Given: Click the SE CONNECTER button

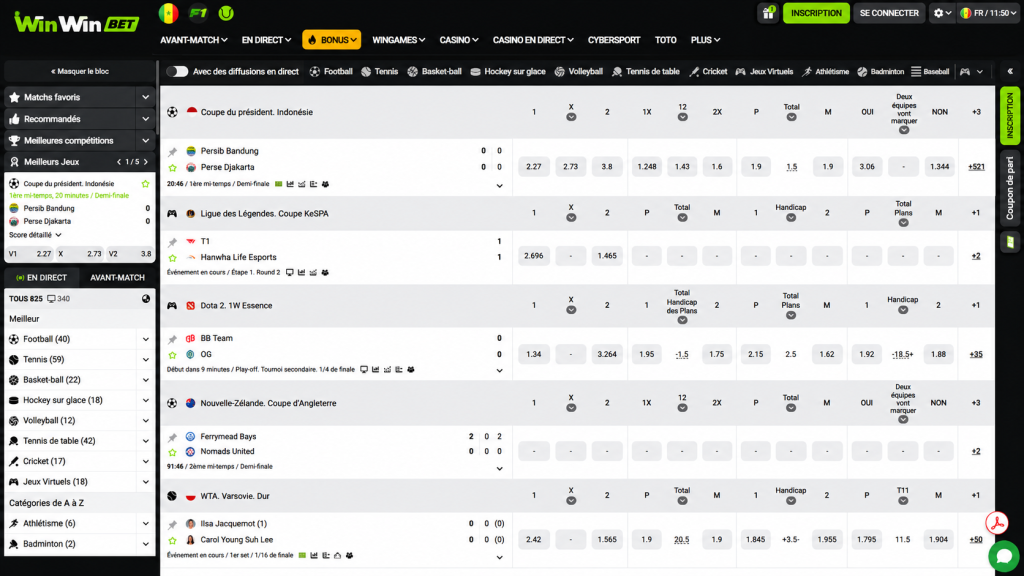Looking at the screenshot, I should point(889,13).
